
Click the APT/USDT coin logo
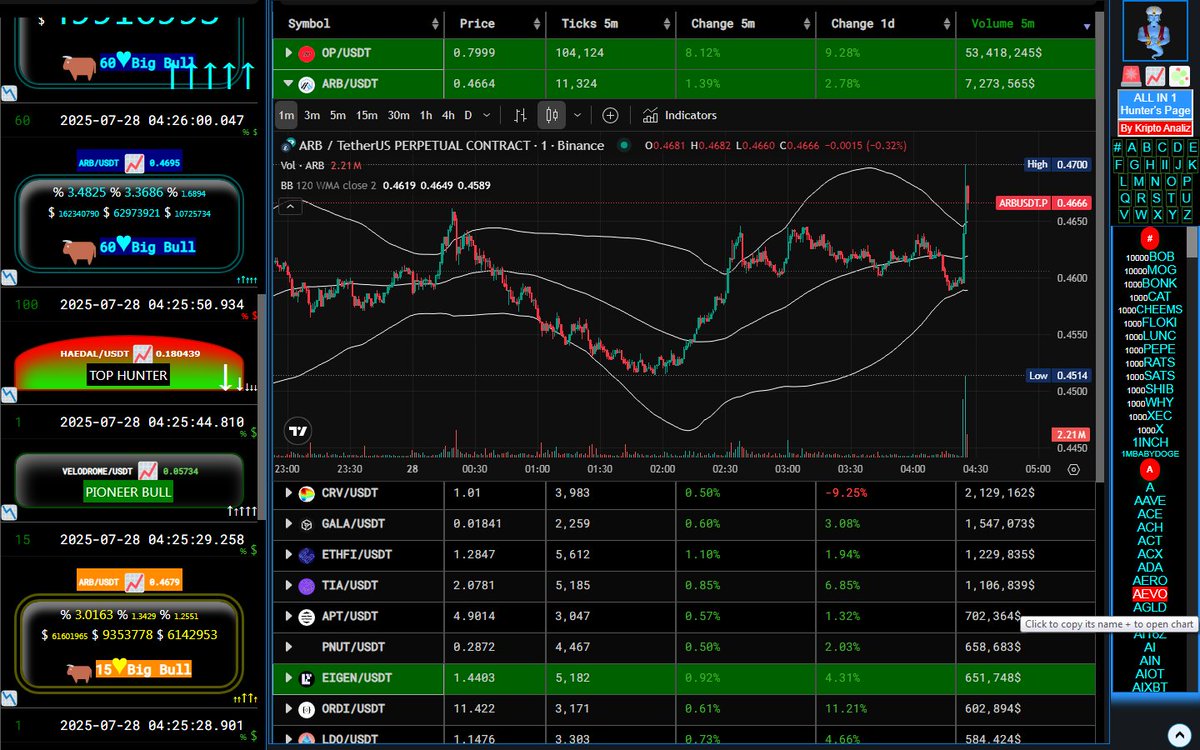(x=307, y=617)
